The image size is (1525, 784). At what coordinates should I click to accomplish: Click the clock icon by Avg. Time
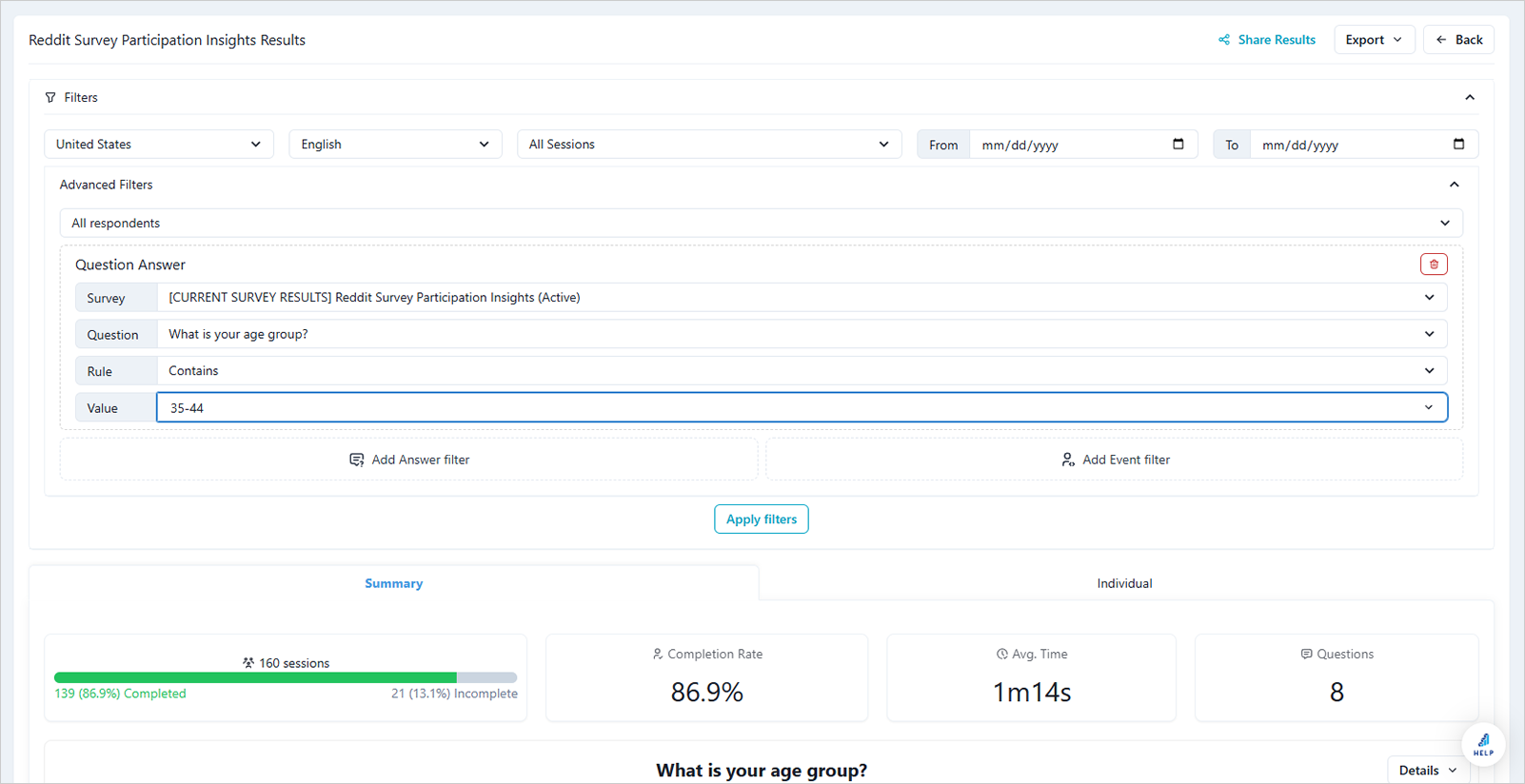(x=1002, y=654)
